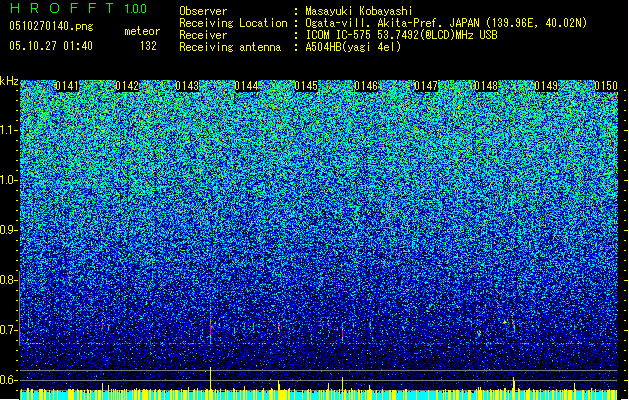
Task: Click the 1.1 frequency axis label
Action: click(x=9, y=130)
